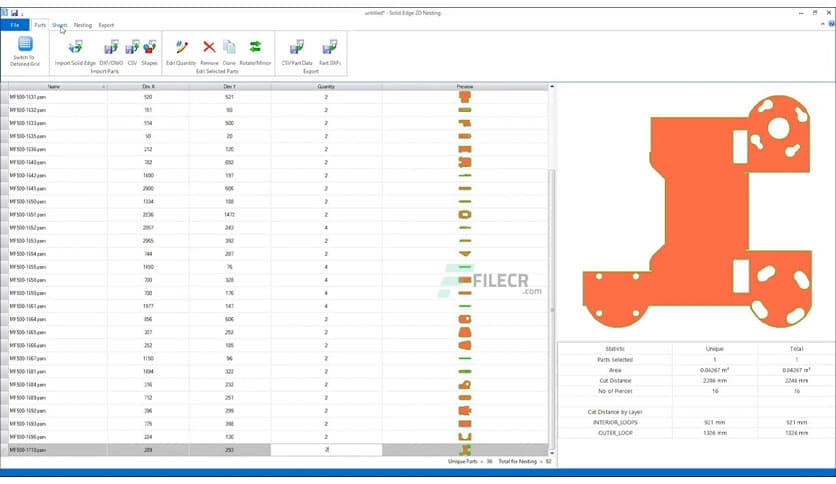This screenshot has height=484, width=836.
Task: Click the parts list vertical scrollbar thumb
Action: (x=552, y=309)
